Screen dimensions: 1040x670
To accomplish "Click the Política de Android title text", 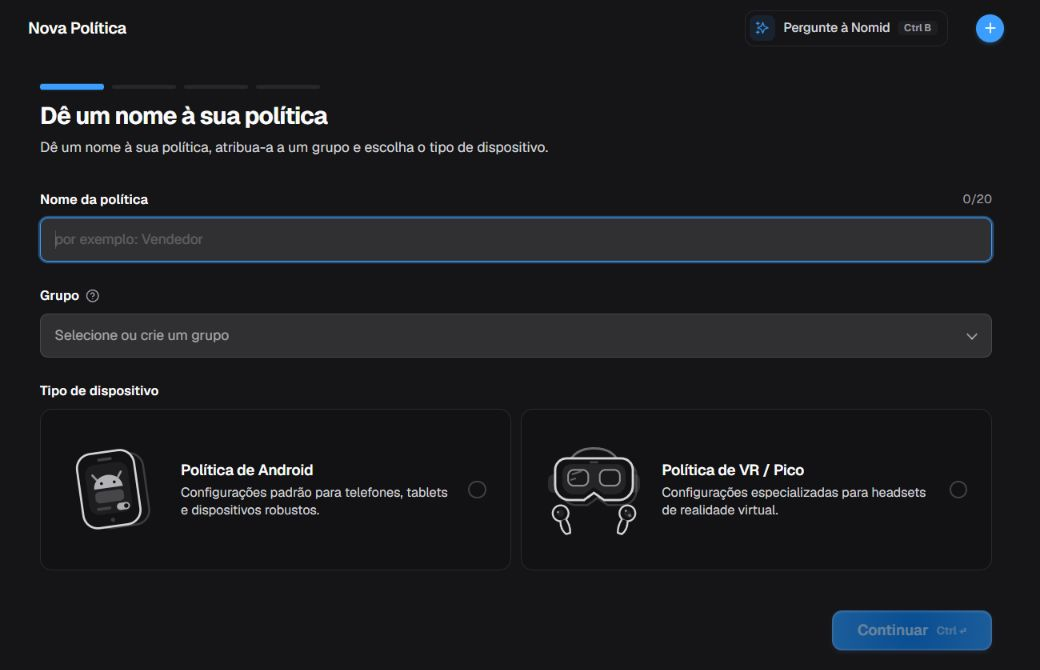I will [x=247, y=470].
